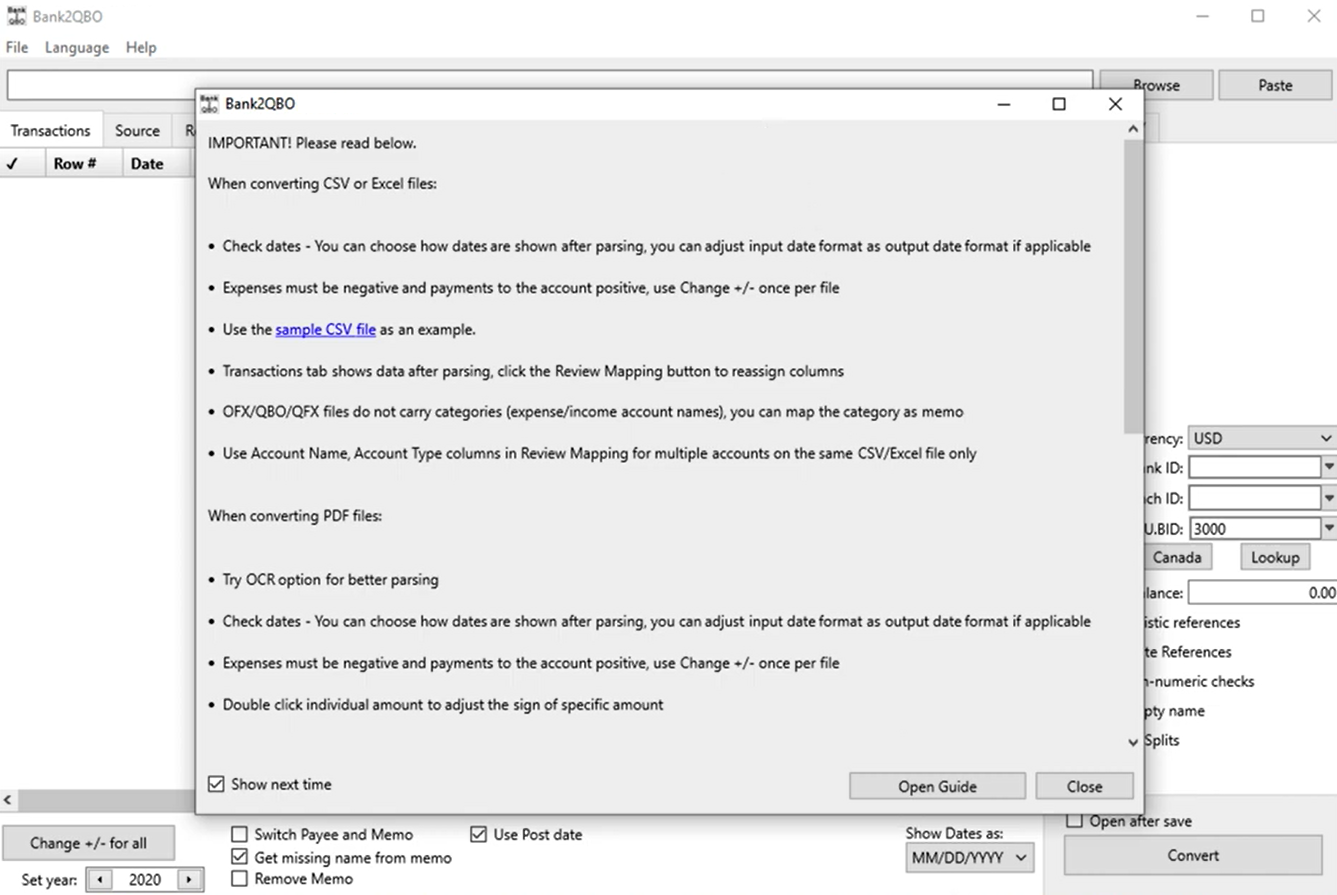Decrease year with left stepper arrow
The width and height of the screenshot is (1337, 895).
point(99,880)
